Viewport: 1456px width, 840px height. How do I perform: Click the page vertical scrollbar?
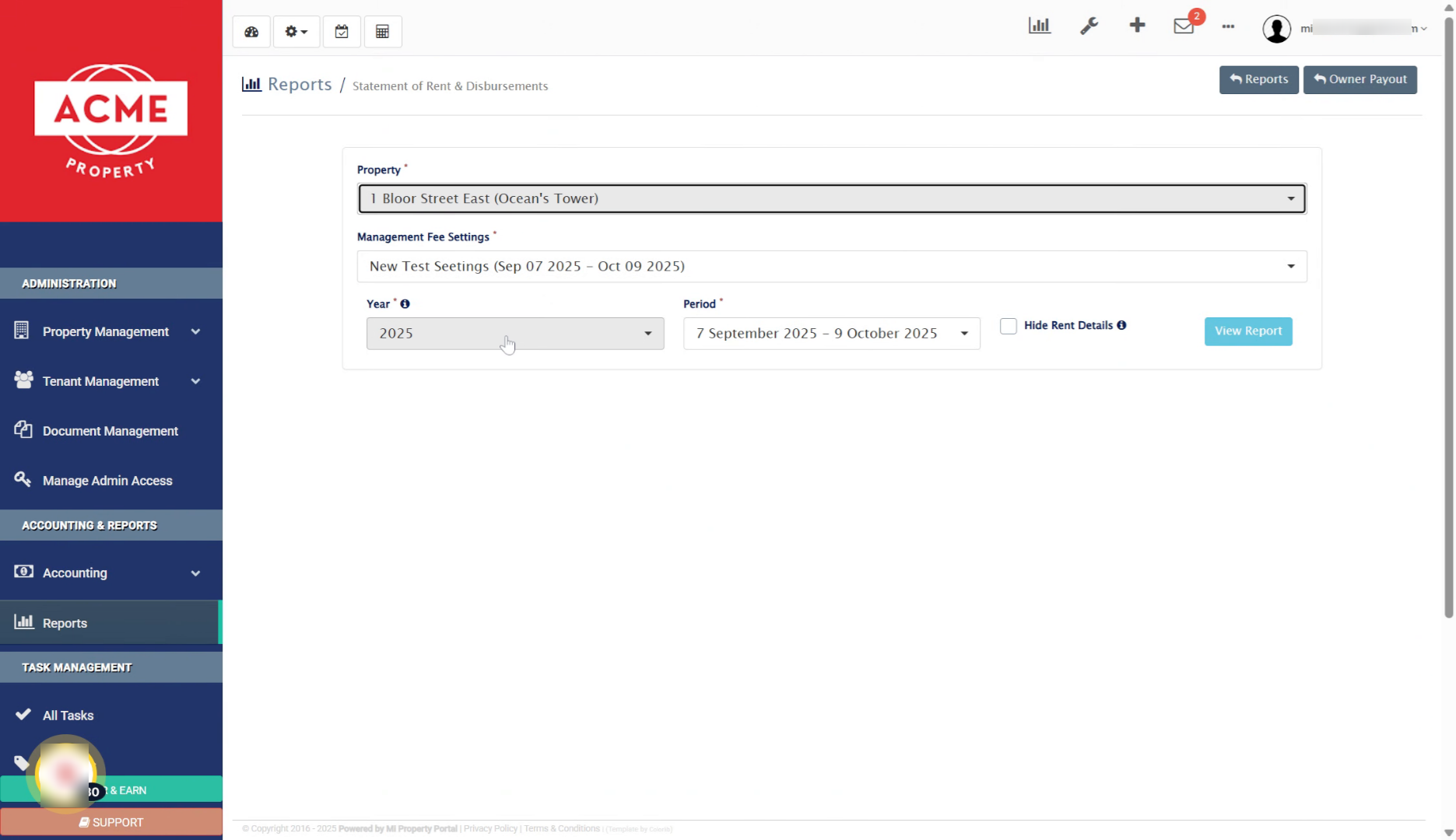click(1449, 317)
